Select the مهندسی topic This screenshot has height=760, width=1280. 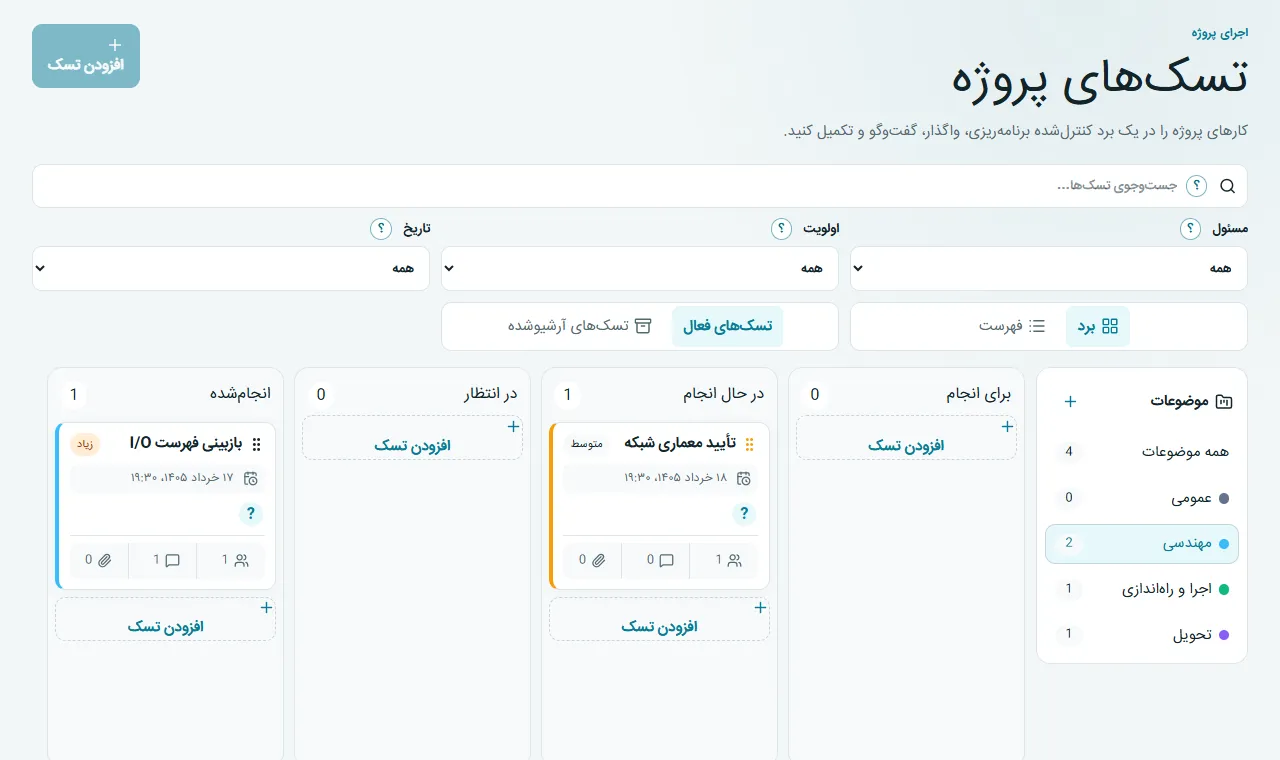pos(1142,543)
